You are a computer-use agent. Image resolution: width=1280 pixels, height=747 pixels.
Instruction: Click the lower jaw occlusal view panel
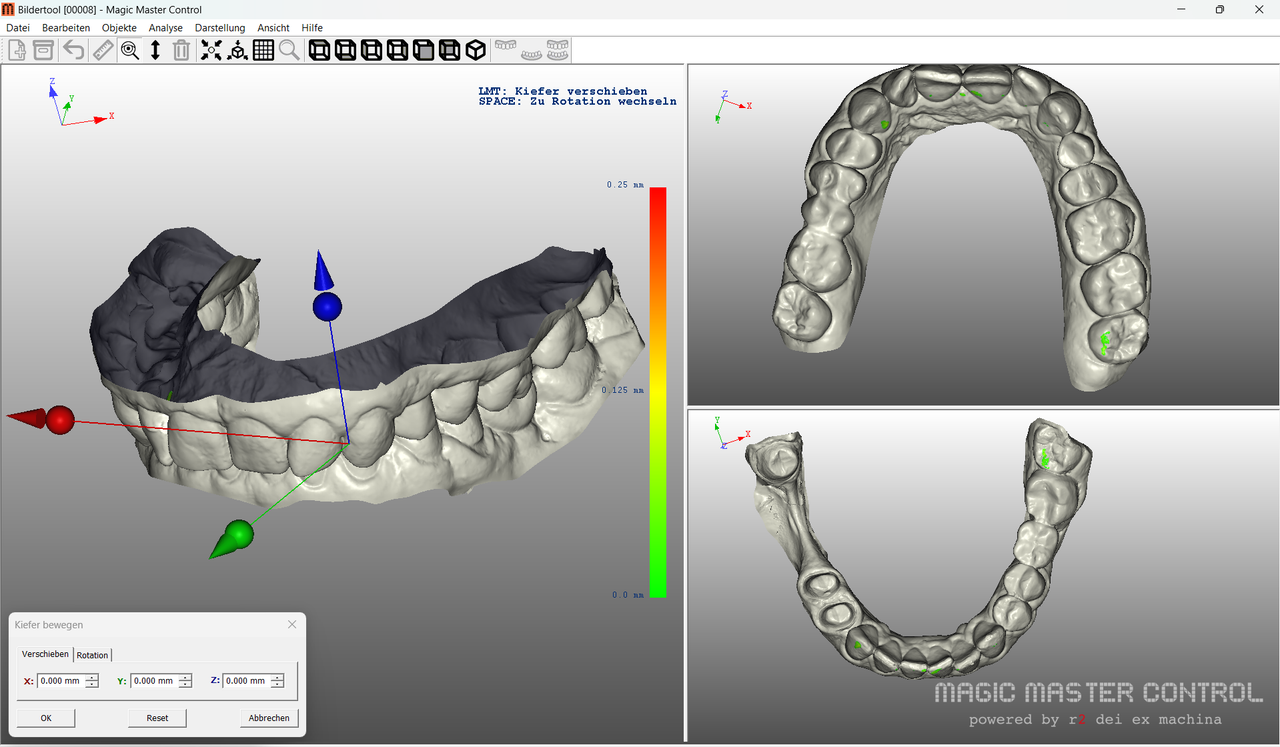pyautogui.click(x=983, y=575)
